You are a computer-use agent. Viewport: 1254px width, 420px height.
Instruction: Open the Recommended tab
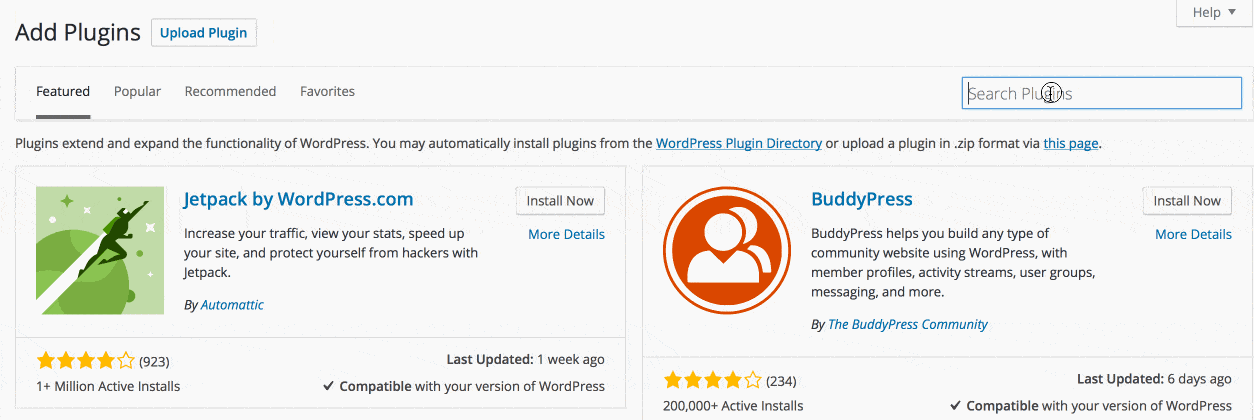[230, 91]
